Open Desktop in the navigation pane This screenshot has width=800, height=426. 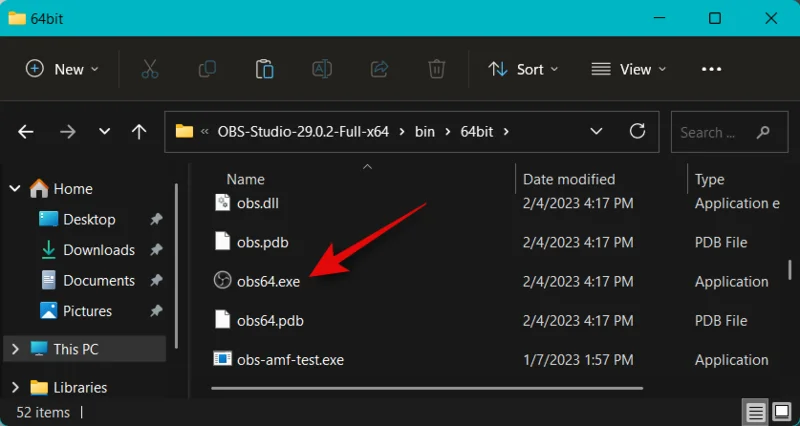(89, 219)
